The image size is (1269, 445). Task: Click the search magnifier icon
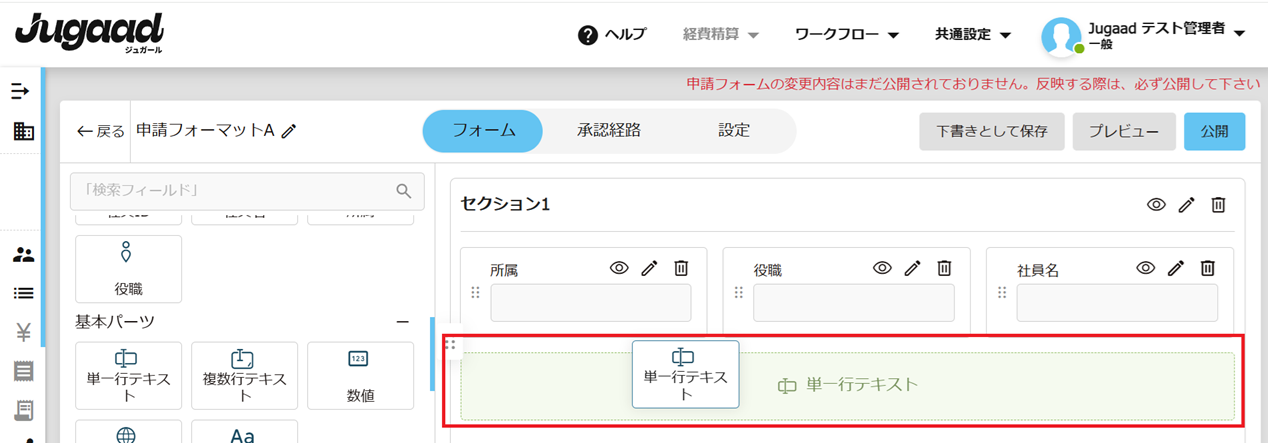click(404, 191)
